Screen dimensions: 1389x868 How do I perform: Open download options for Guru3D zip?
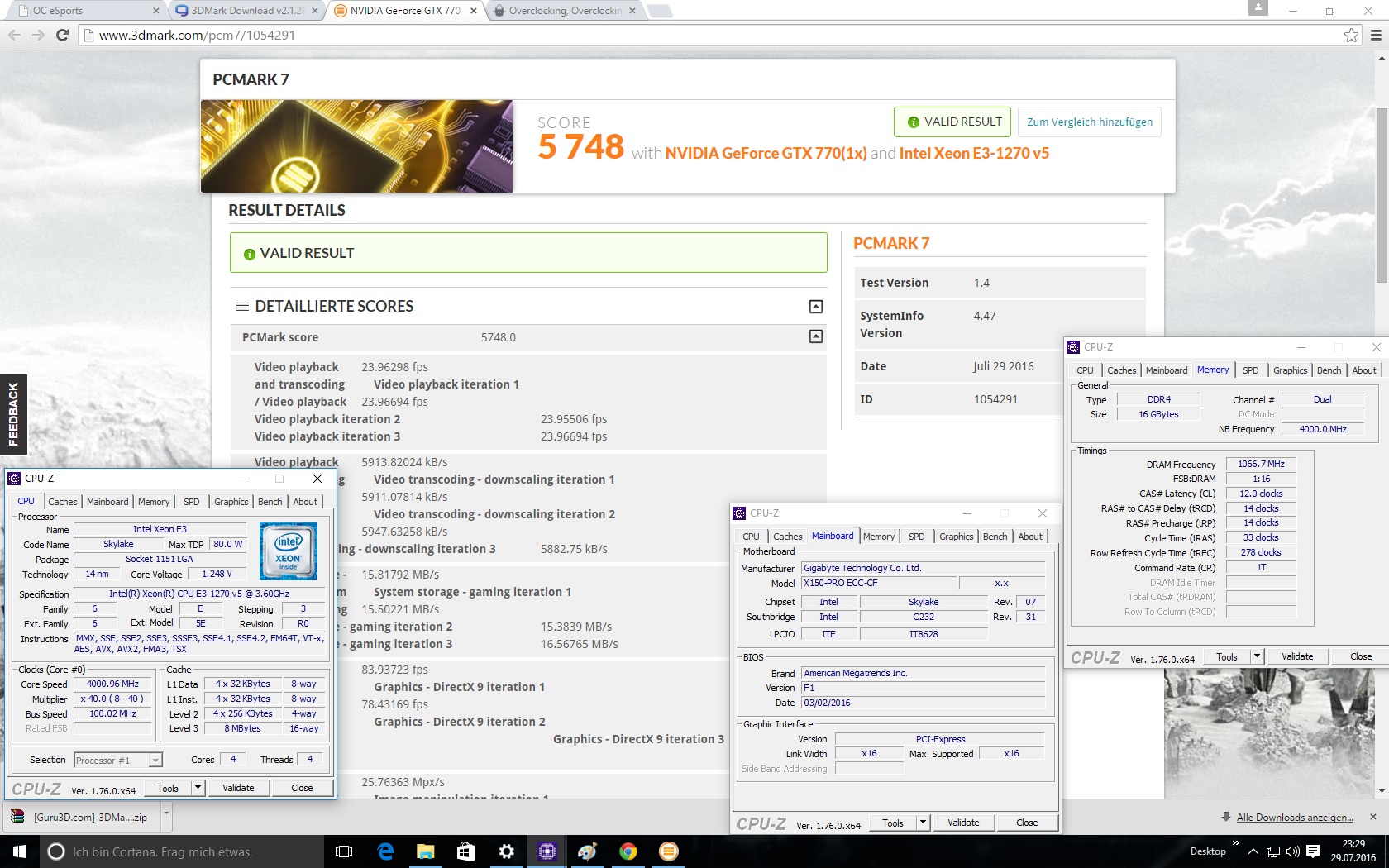(x=166, y=816)
